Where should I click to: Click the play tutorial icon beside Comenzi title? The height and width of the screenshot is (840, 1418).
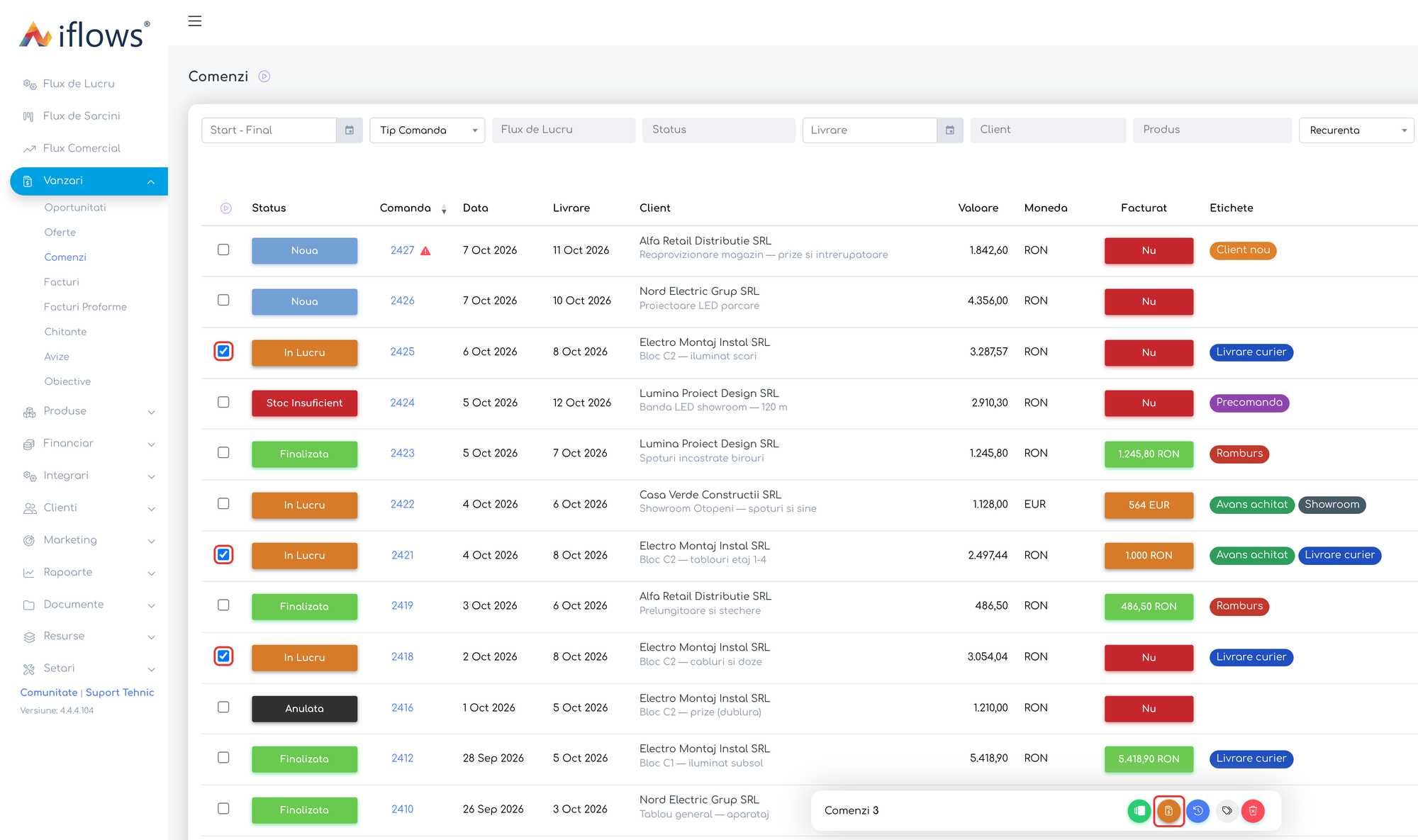[264, 77]
